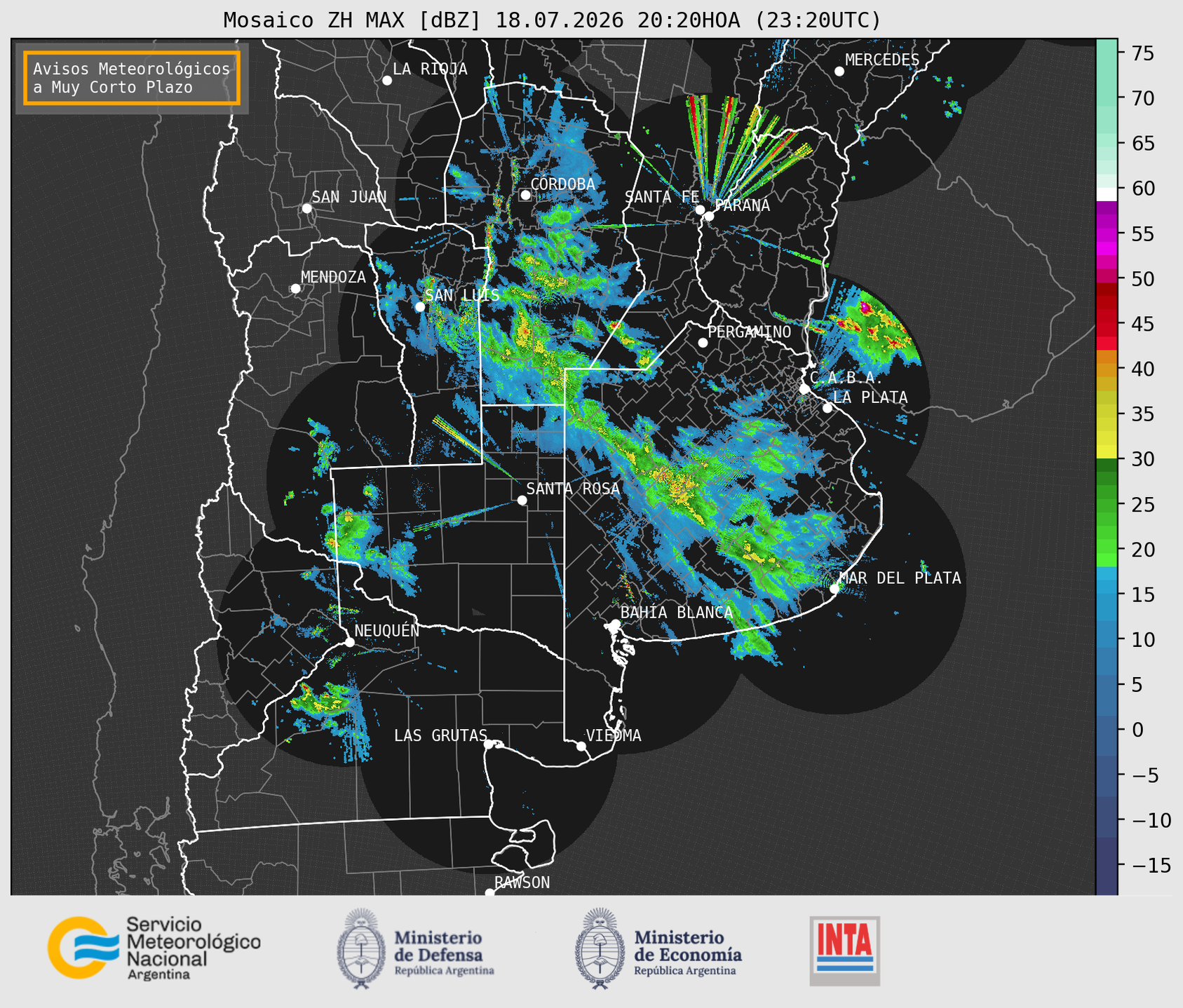Select the yellow 30-35 dBZ color band
Screen dimensions: 1183x1008
(1107, 437)
